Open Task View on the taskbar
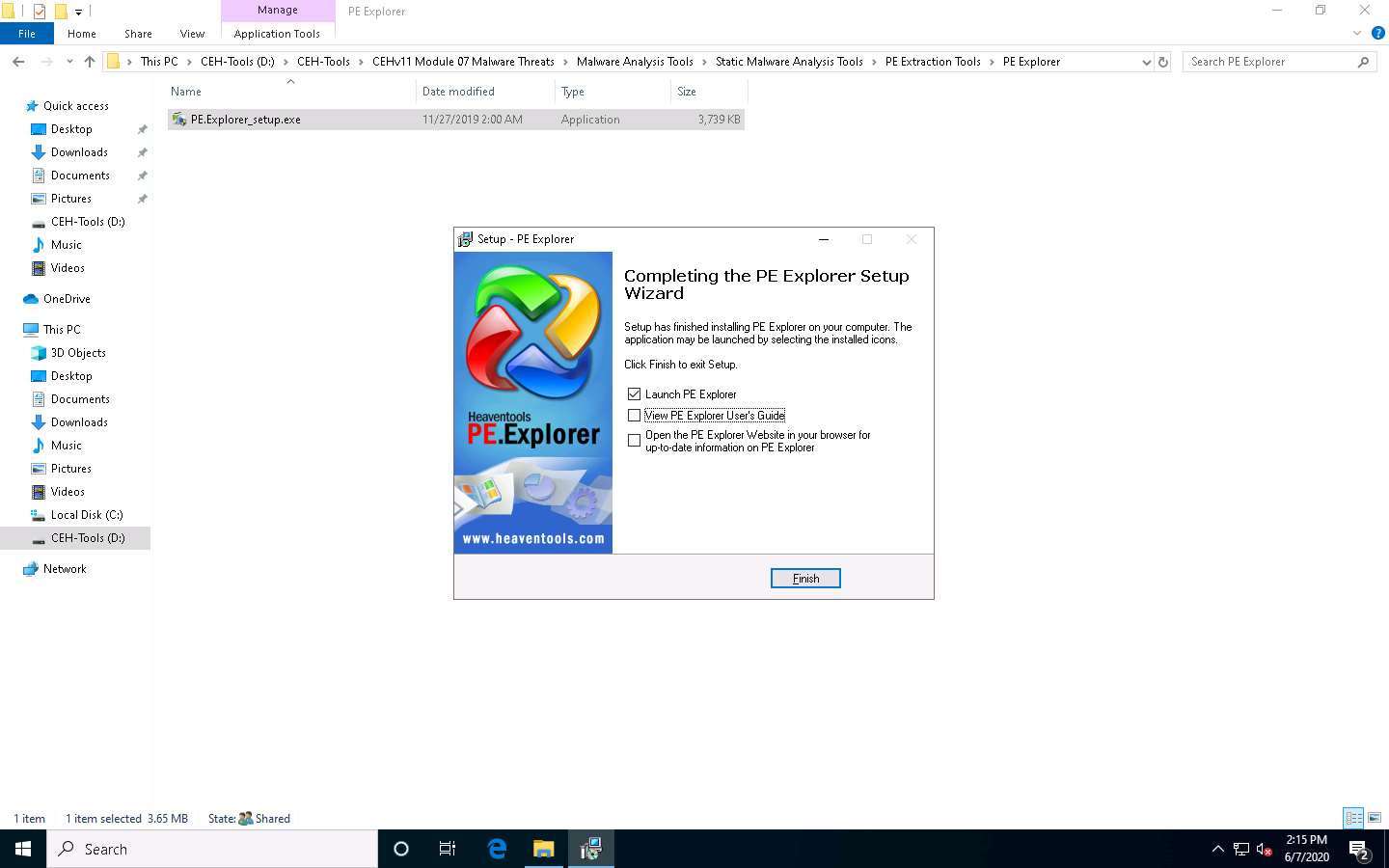This screenshot has width=1389, height=868. click(448, 849)
